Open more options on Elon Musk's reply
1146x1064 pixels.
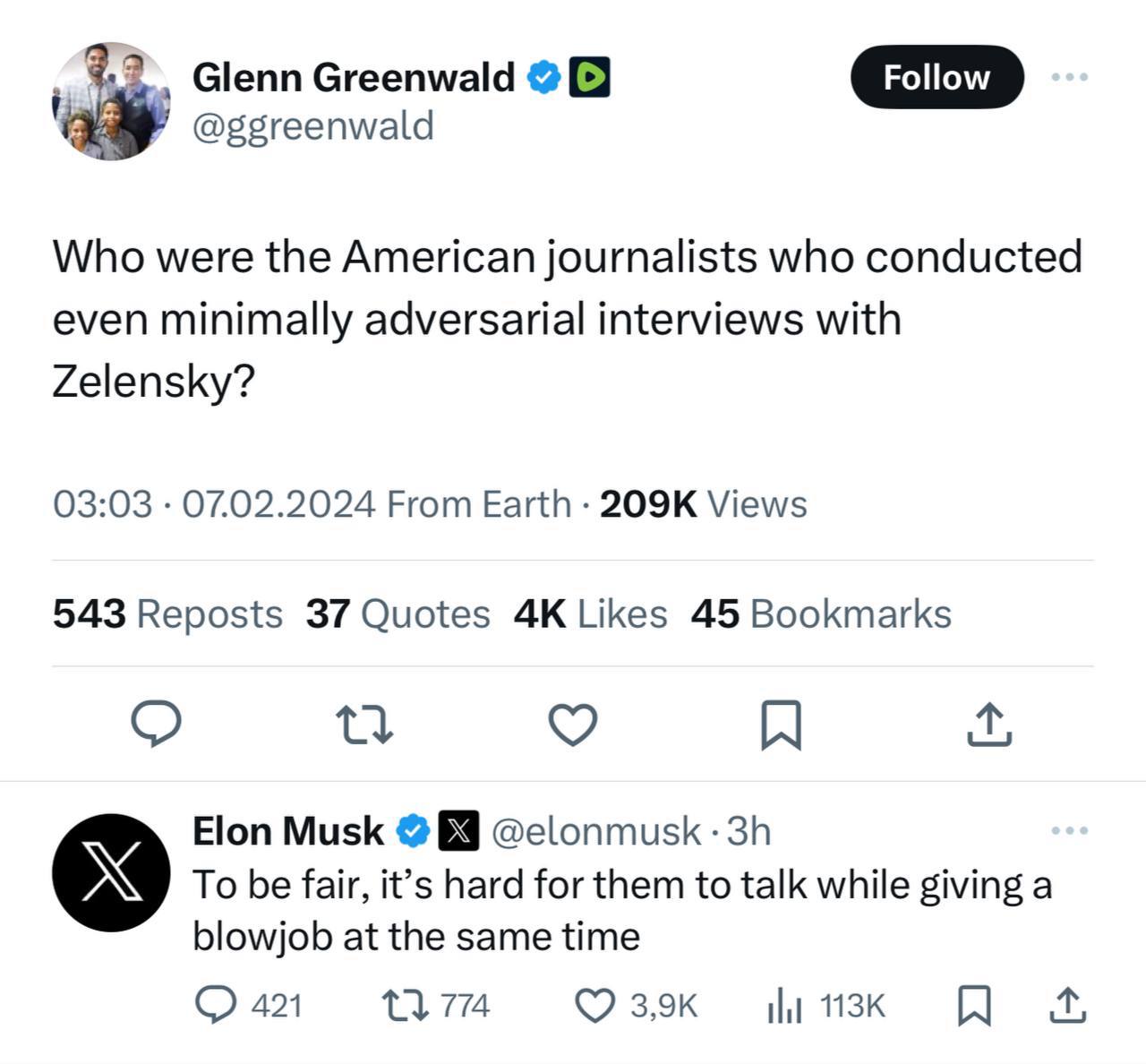tap(1070, 831)
